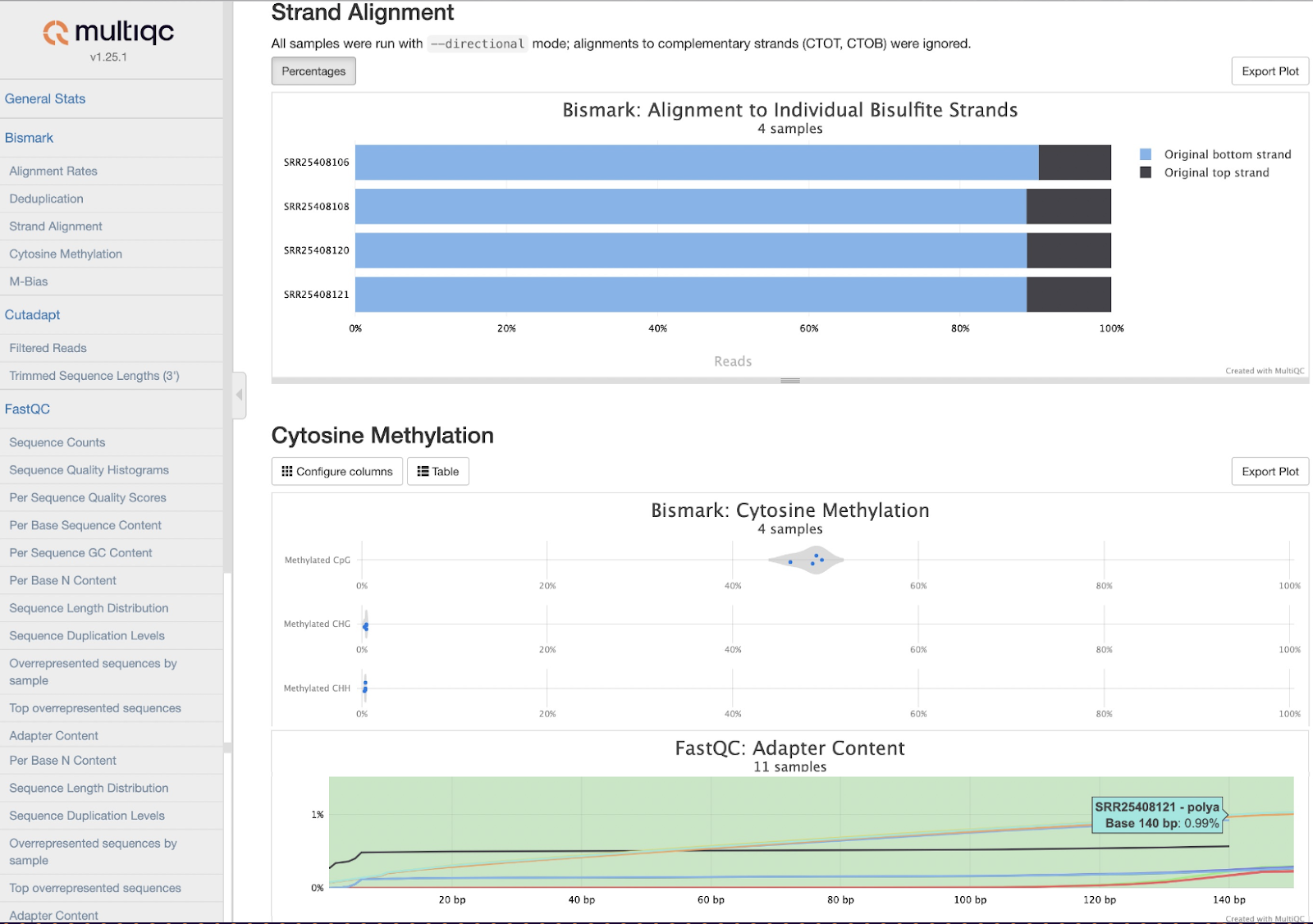The height and width of the screenshot is (924, 1313).
Task: Go to General Stats section
Action: 45,98
